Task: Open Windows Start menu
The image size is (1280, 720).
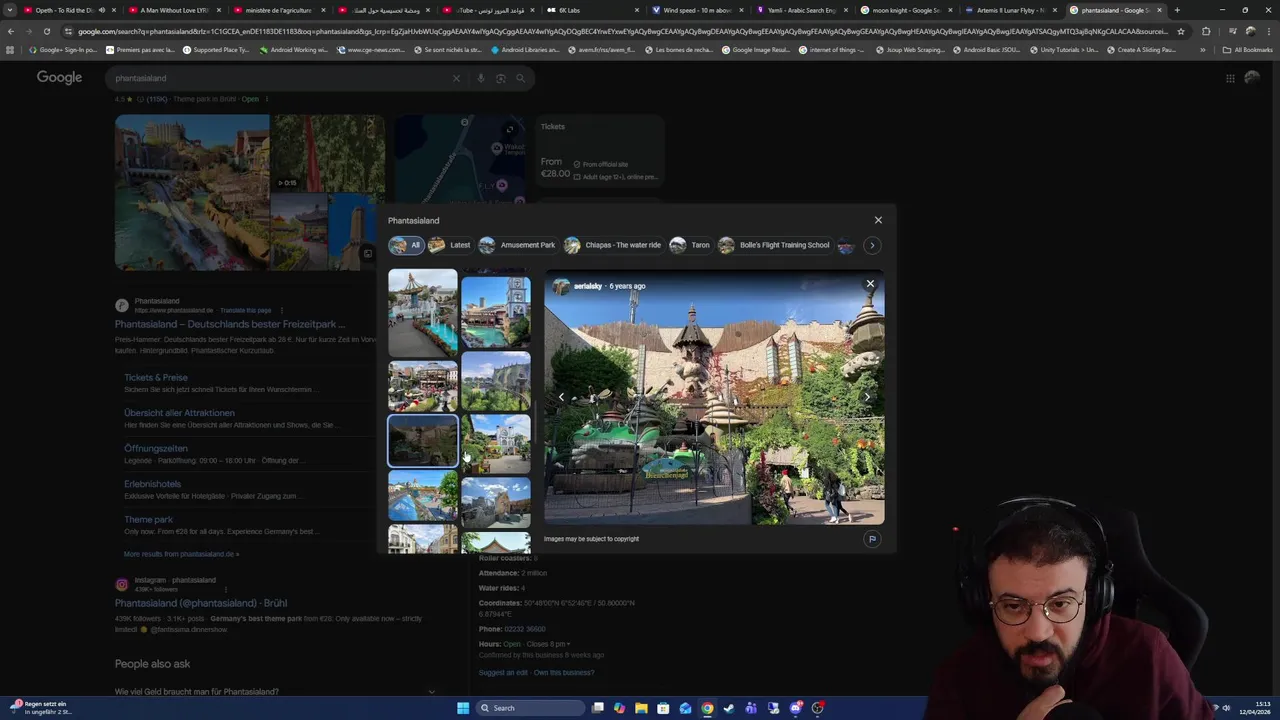Action: [463, 708]
